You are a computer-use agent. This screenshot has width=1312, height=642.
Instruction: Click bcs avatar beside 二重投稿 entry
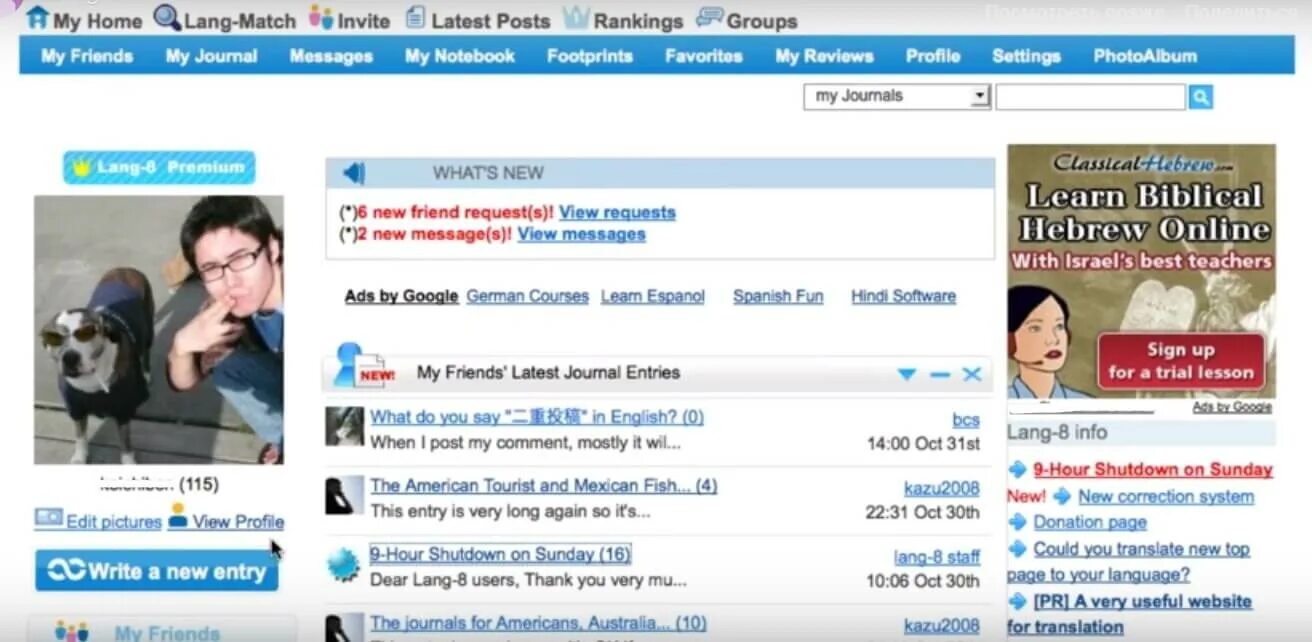pyautogui.click(x=344, y=426)
